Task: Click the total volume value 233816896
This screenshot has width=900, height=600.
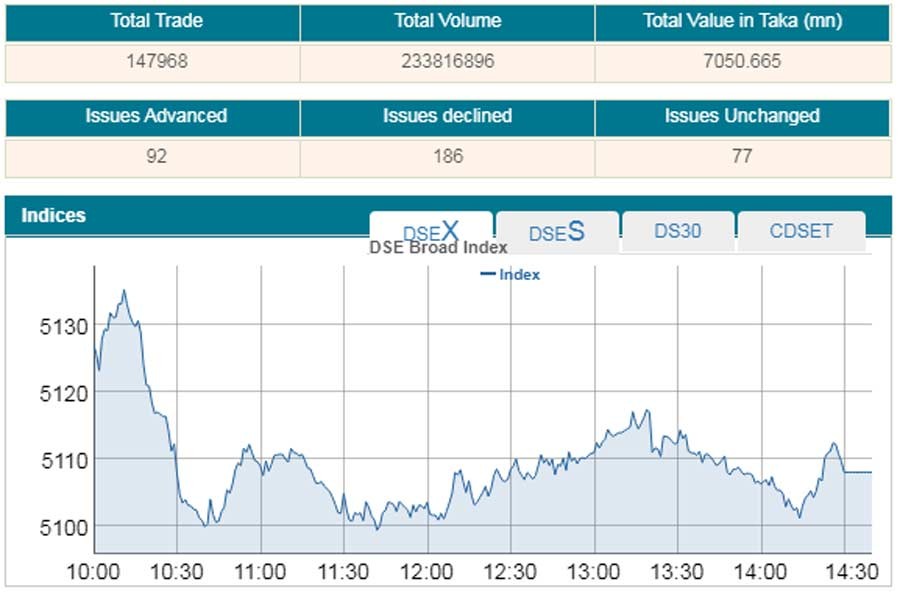Action: click(x=447, y=61)
